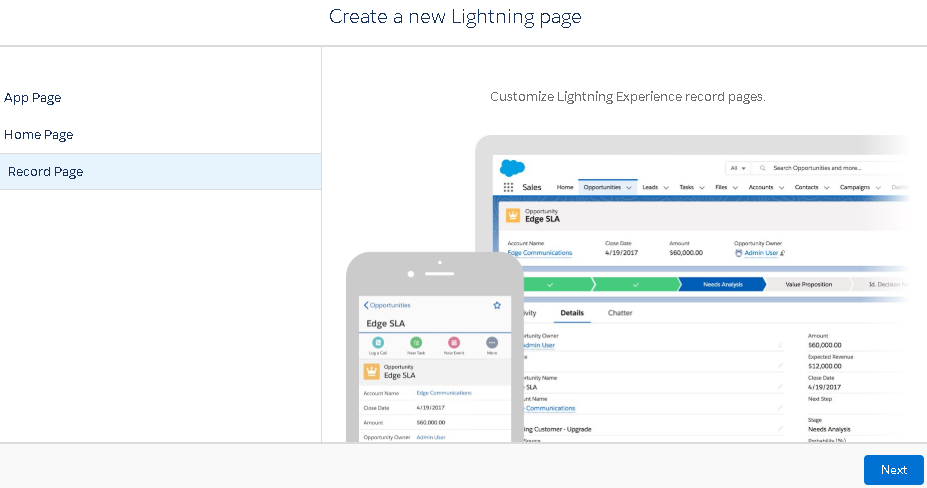Tap the New Task icon

point(416,343)
